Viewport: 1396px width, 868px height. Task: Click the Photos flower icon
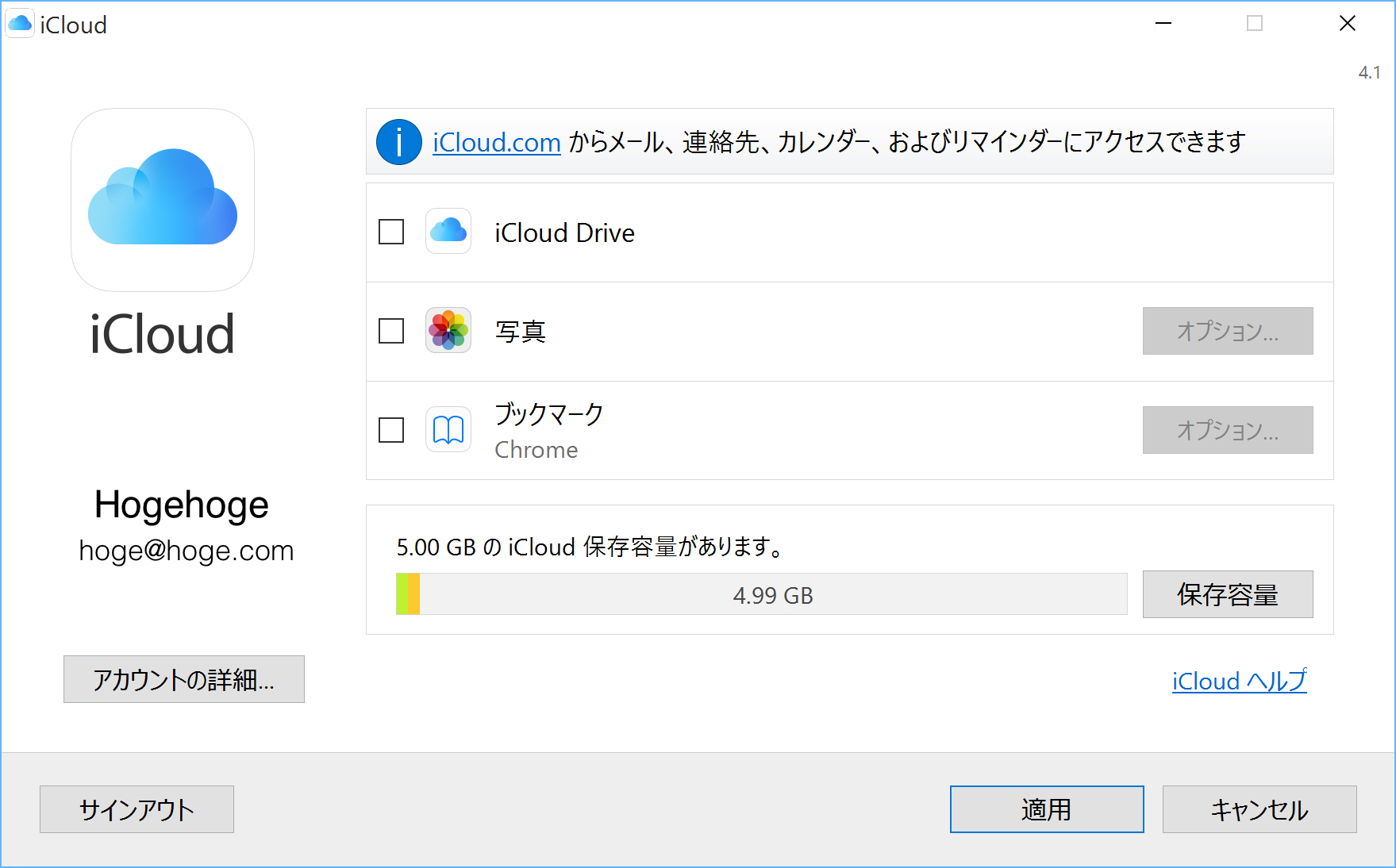448,330
